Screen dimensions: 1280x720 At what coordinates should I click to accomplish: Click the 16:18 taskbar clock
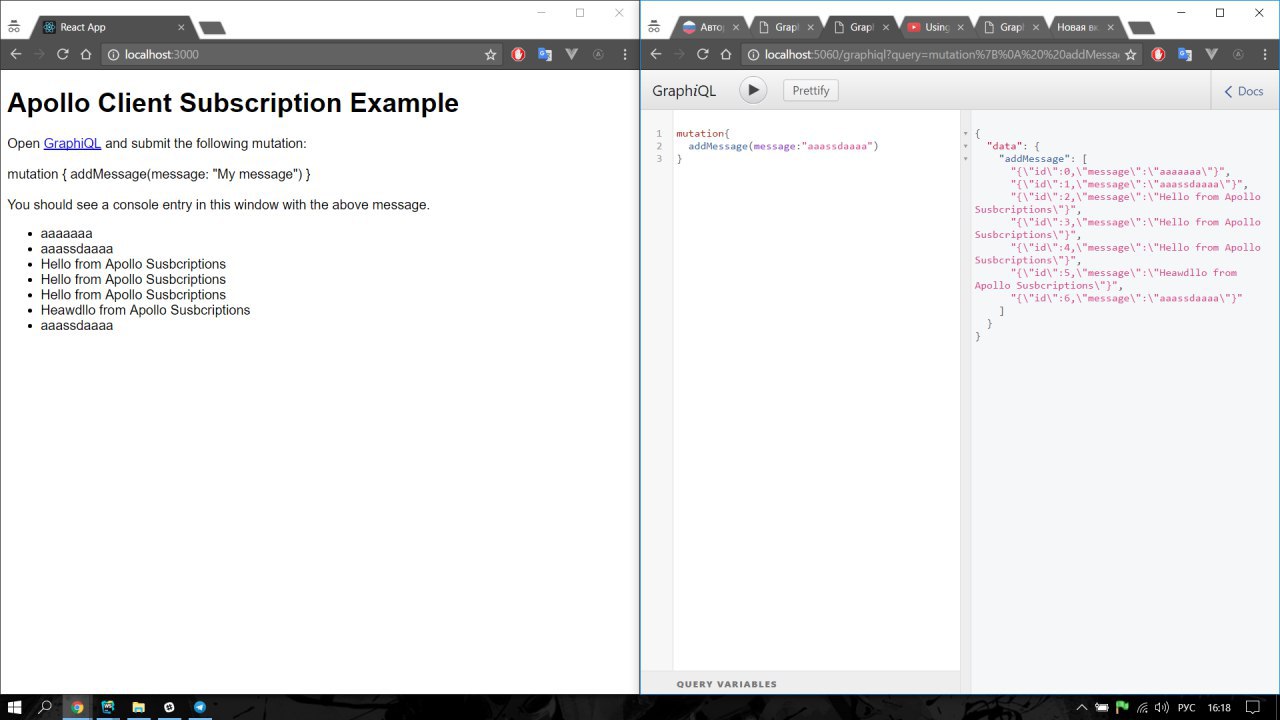coord(1219,707)
